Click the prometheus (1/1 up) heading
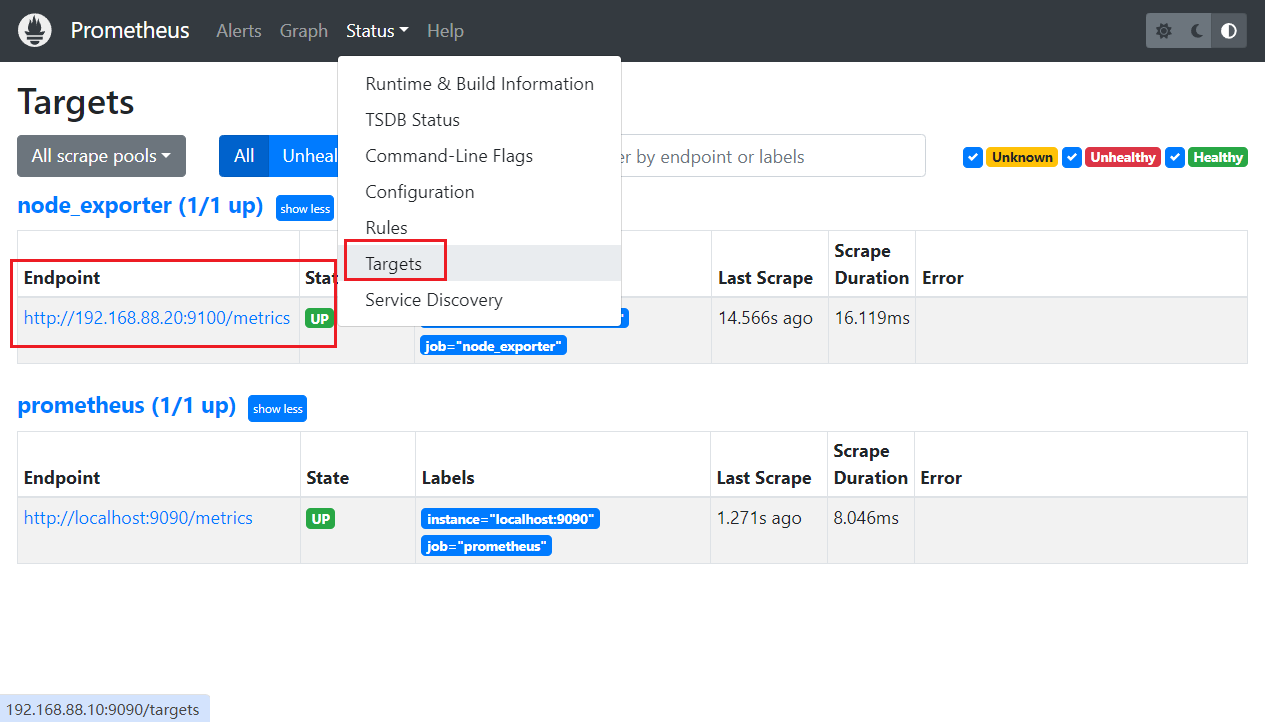Viewport: 1265px width, 722px height. [127, 406]
